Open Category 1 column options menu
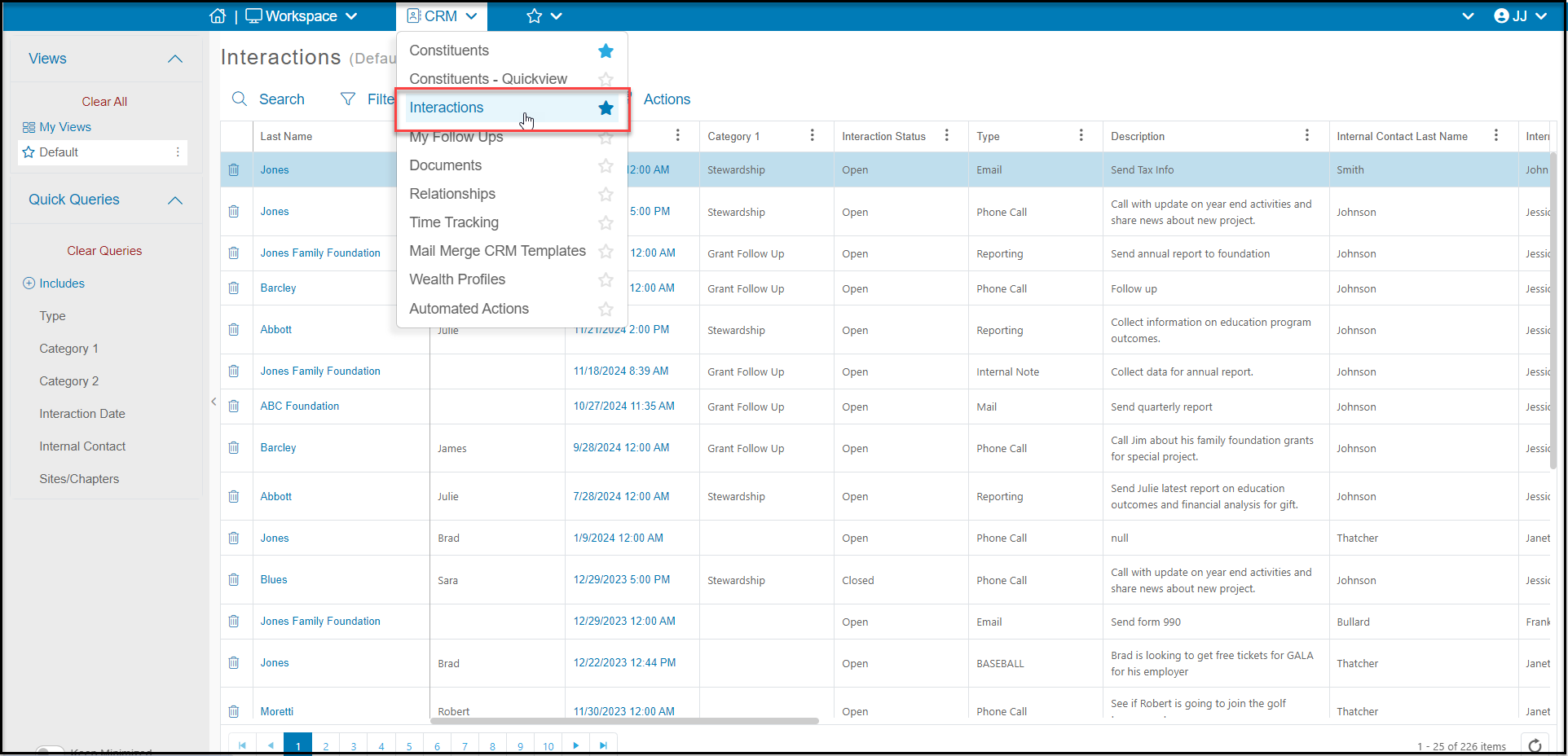Screen dimensions: 1568x756 point(813,135)
